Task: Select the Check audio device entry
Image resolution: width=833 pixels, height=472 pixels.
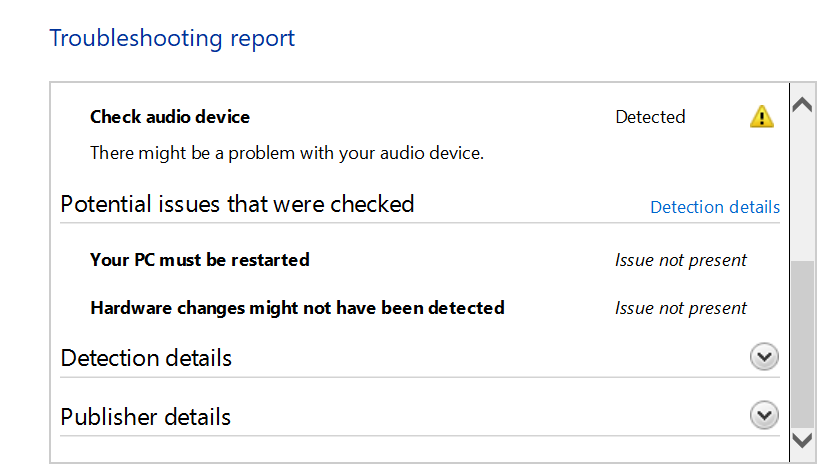Action: pos(170,117)
